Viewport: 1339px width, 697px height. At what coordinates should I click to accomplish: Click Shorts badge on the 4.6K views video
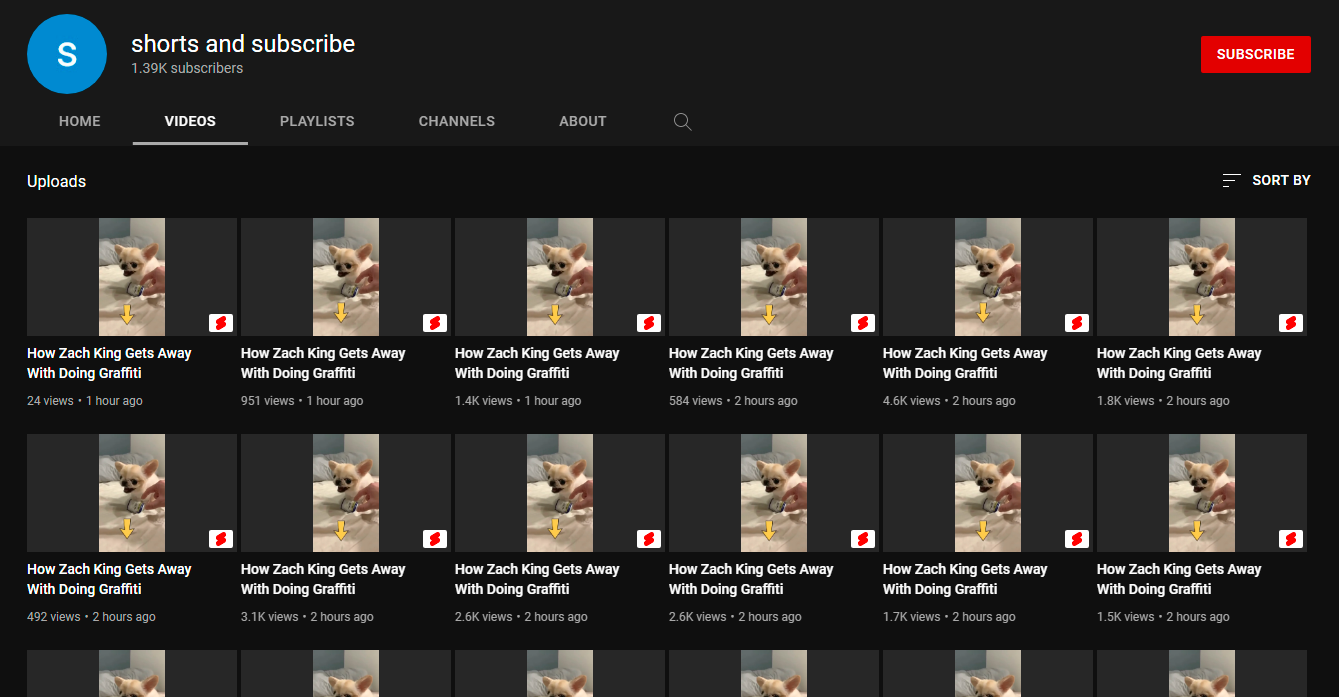(1077, 323)
